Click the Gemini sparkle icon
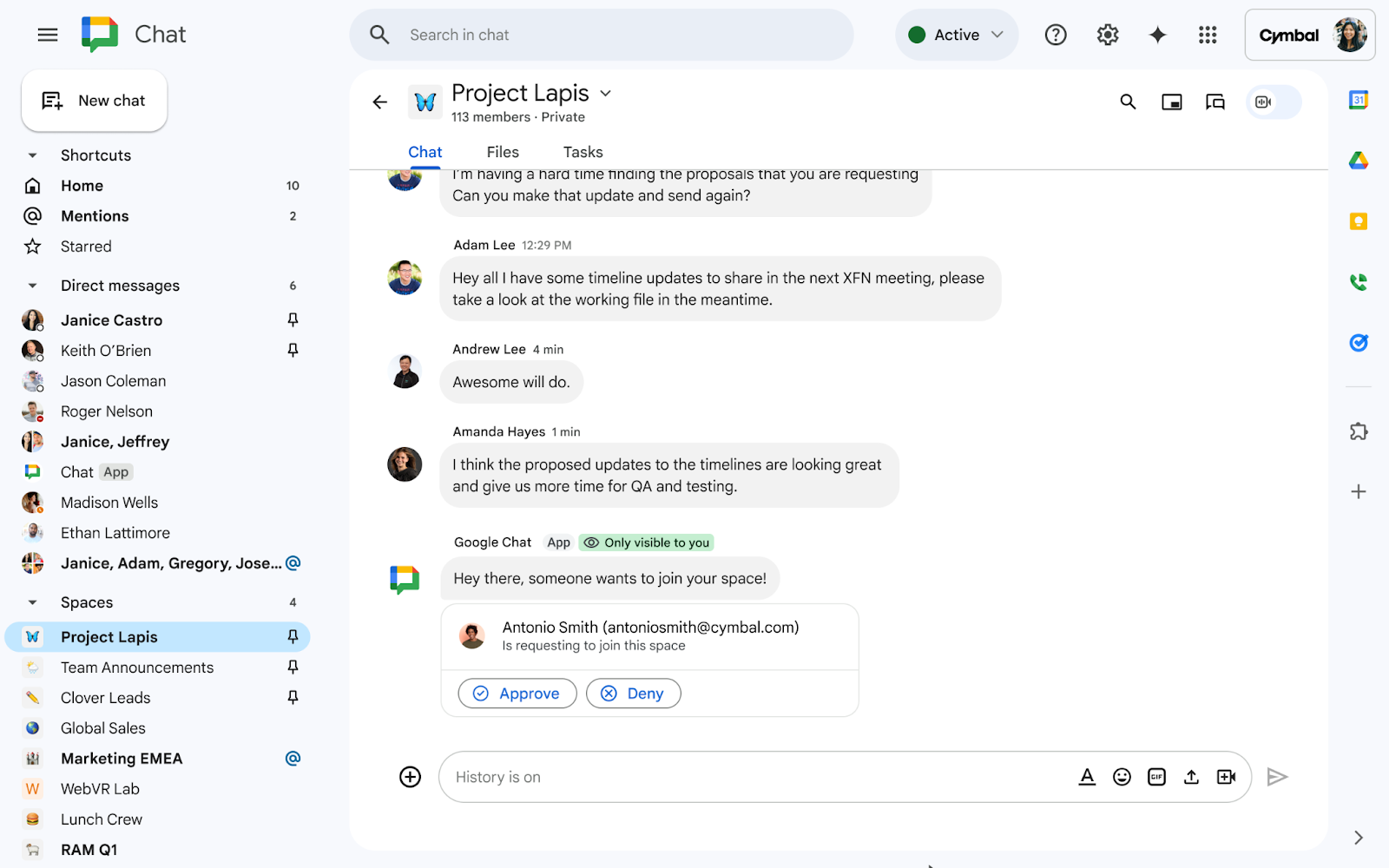 [x=1157, y=35]
